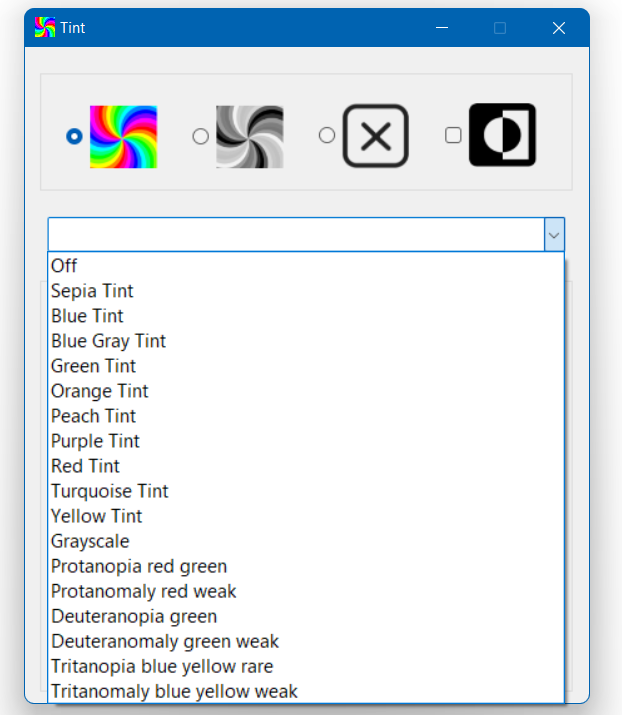Choose Blue Gray Tint option

108,341
